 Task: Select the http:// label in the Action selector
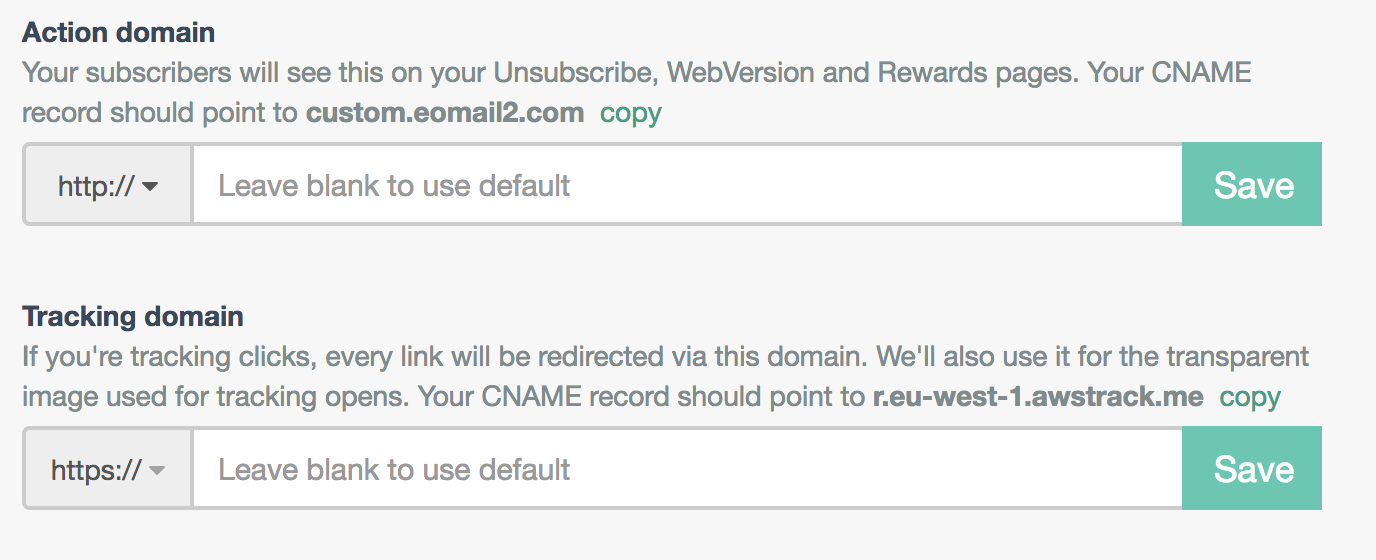[96, 185]
